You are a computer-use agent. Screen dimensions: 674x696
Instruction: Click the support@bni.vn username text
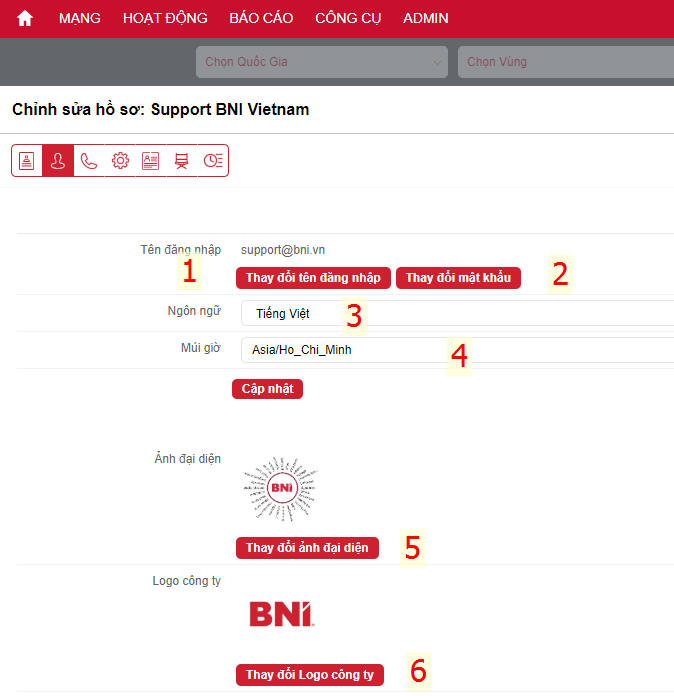click(283, 250)
